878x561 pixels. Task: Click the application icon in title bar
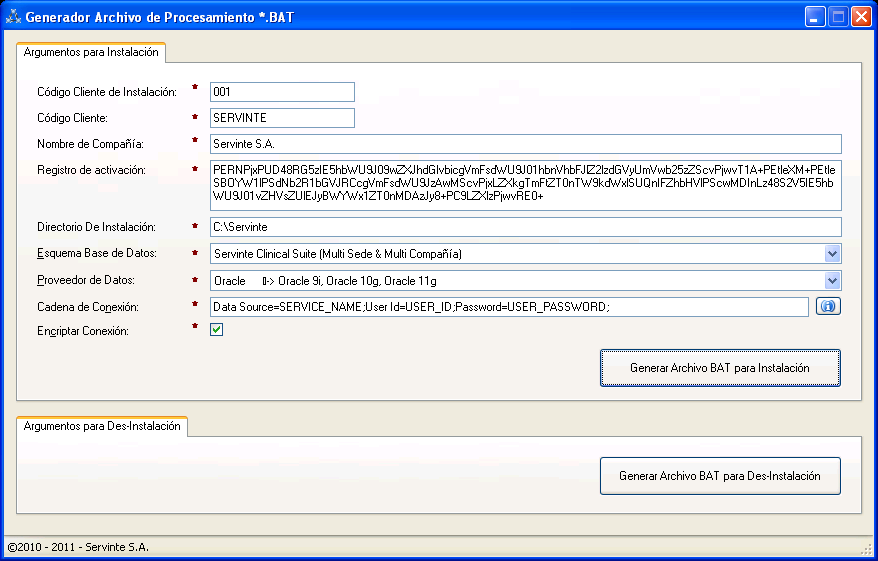pos(13,17)
